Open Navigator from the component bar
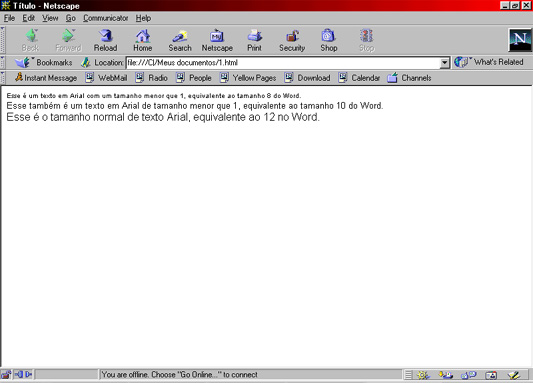Image resolution: width=533 pixels, height=383 pixels. click(423, 375)
